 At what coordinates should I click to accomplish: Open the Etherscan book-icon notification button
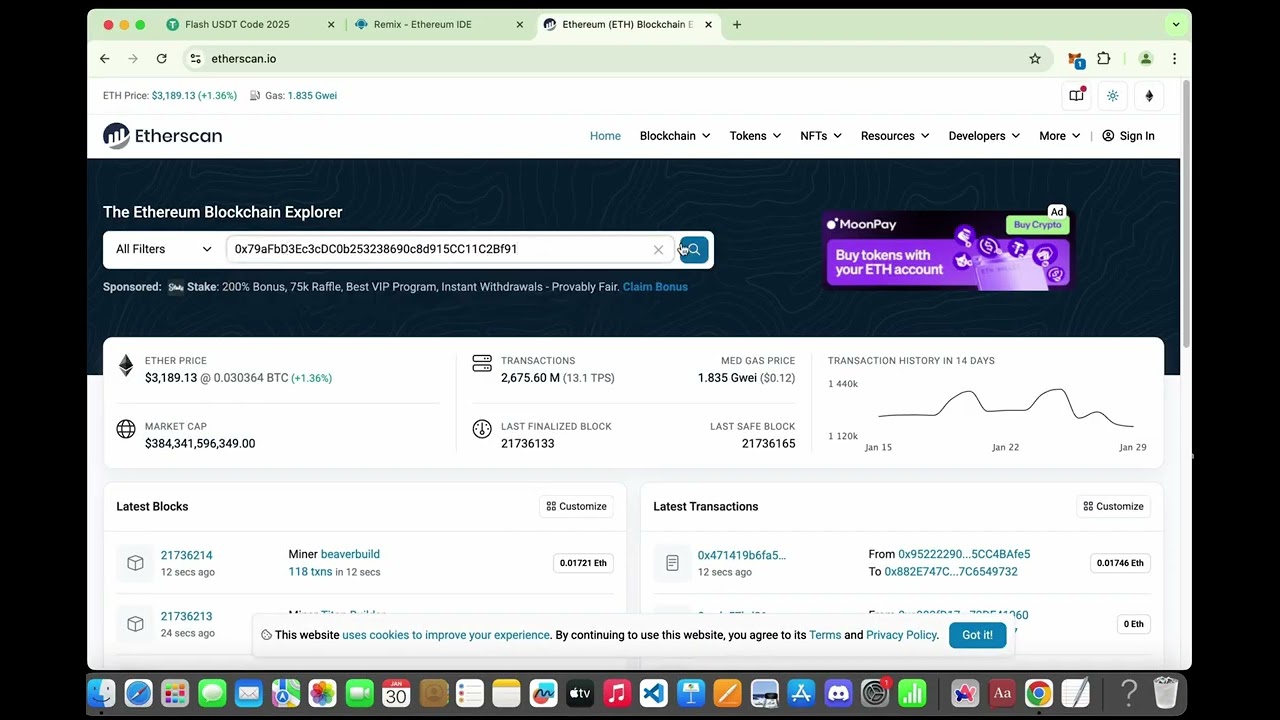click(1077, 96)
